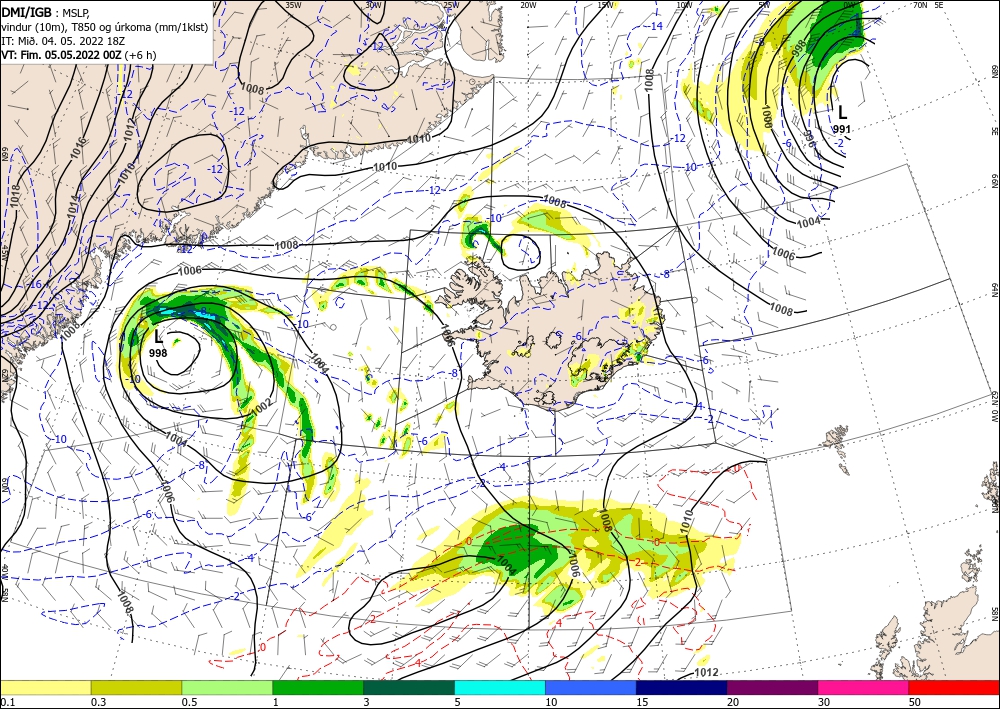
Task: Click the 1000 isobar label
Action: tap(767, 117)
